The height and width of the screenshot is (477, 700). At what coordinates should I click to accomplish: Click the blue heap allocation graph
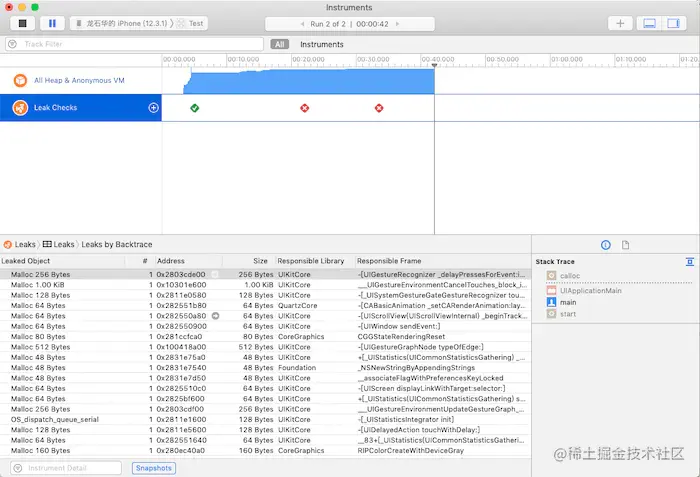[x=308, y=81]
